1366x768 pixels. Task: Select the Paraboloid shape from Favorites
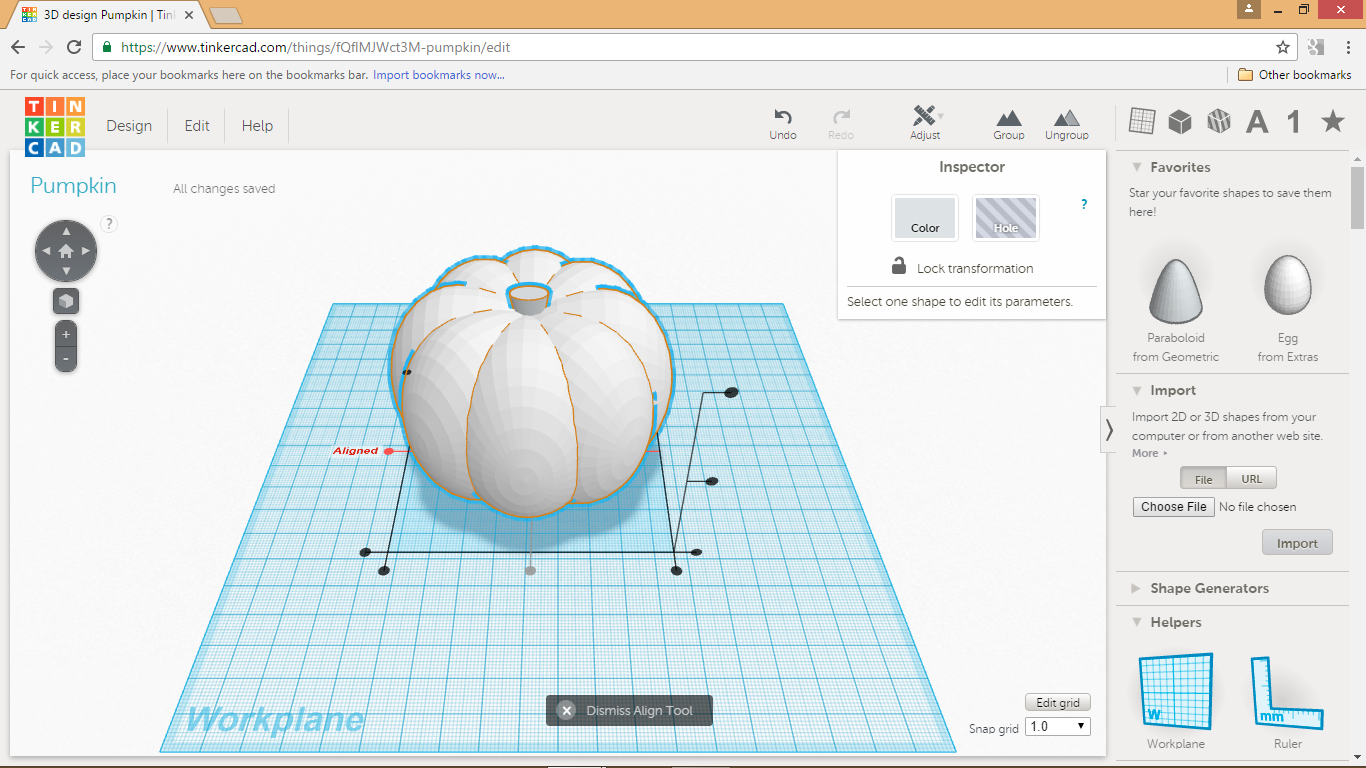coord(1174,290)
